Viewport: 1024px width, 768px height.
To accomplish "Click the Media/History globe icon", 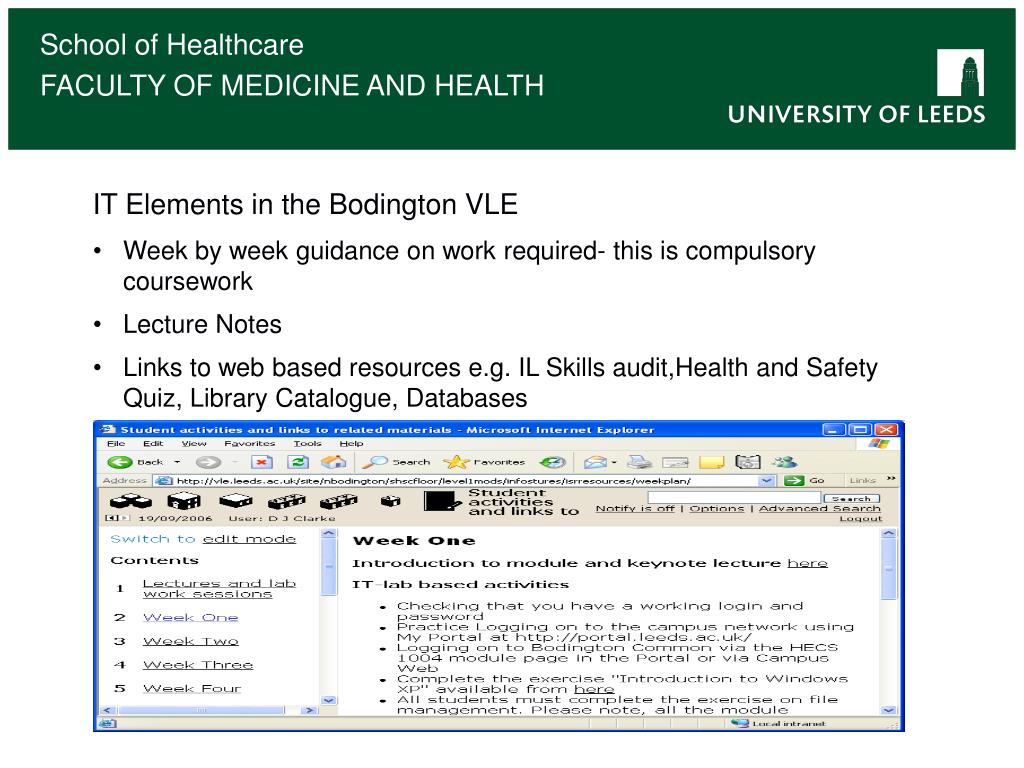I will (552, 462).
